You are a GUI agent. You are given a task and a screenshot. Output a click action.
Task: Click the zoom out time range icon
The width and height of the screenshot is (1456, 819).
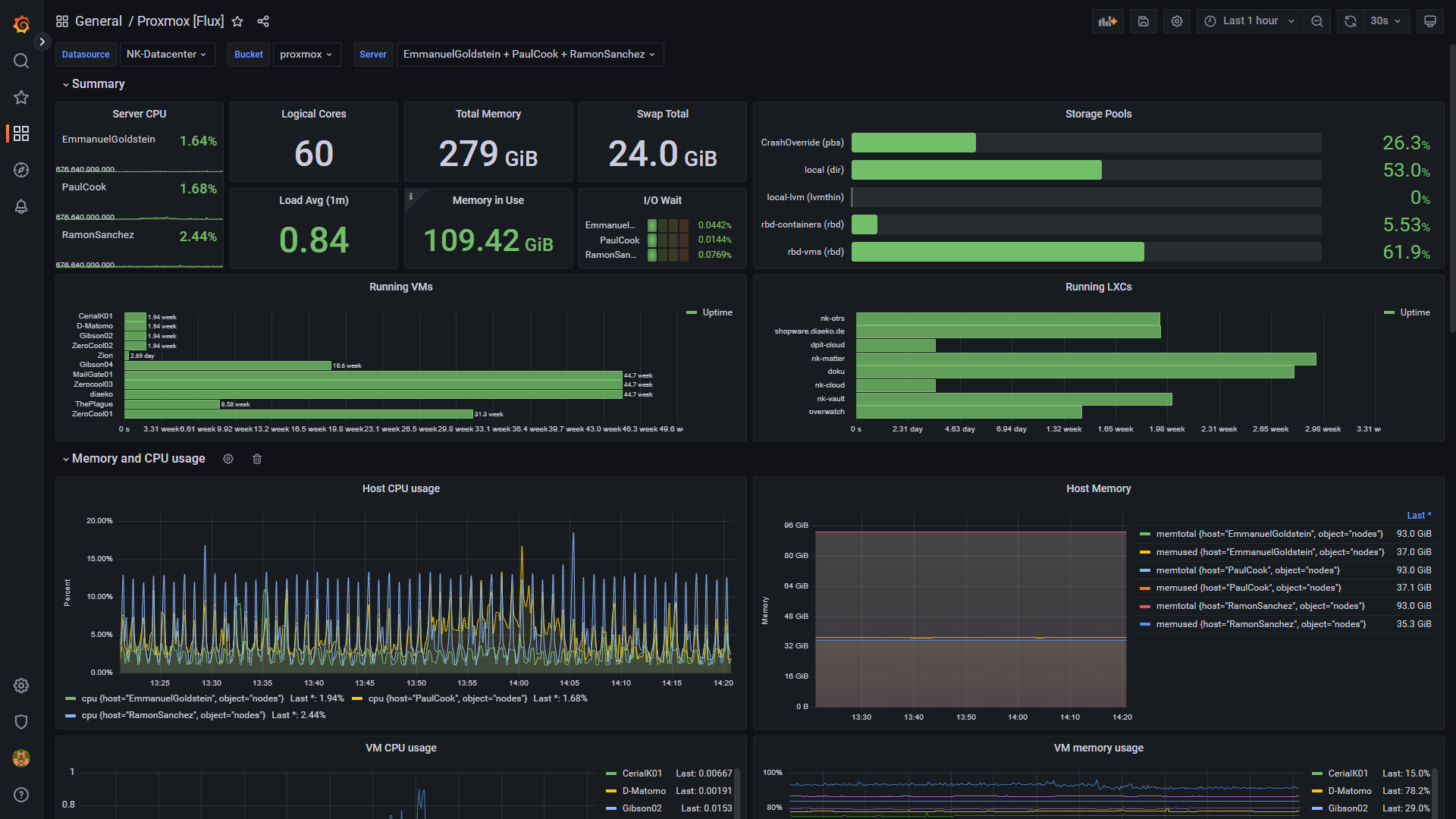[1317, 21]
